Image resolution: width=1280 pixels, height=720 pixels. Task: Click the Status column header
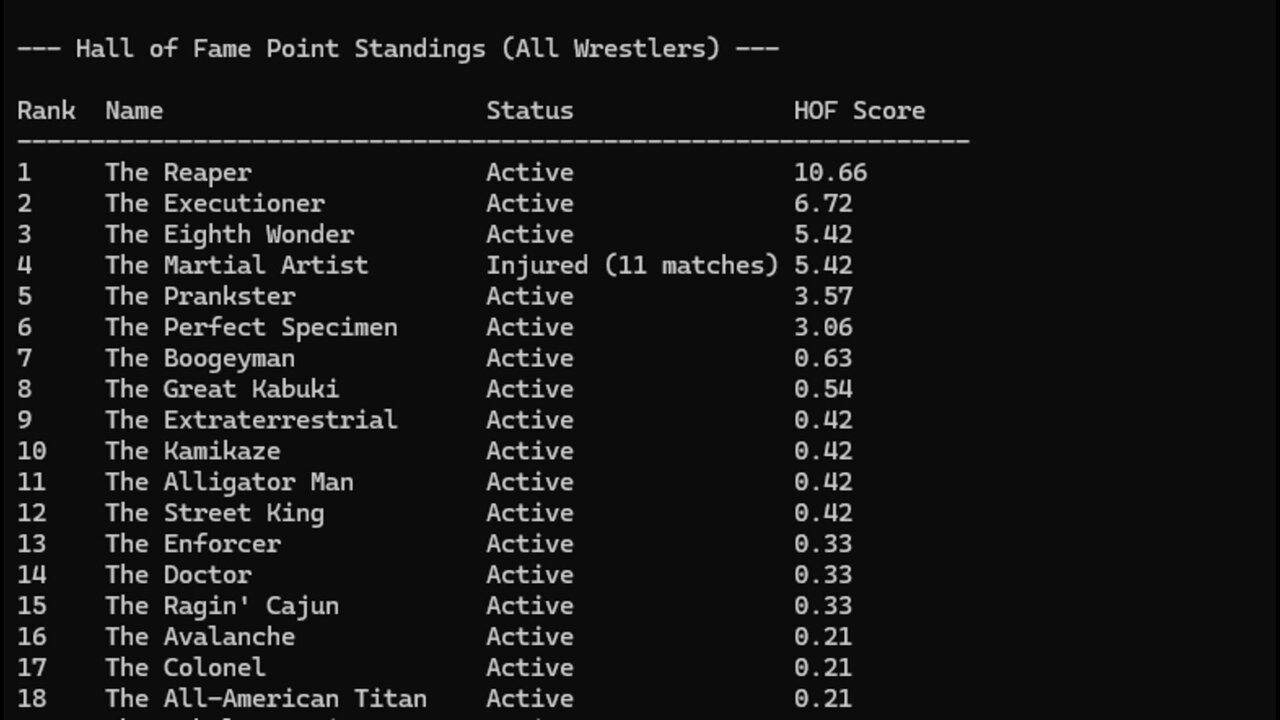click(530, 110)
